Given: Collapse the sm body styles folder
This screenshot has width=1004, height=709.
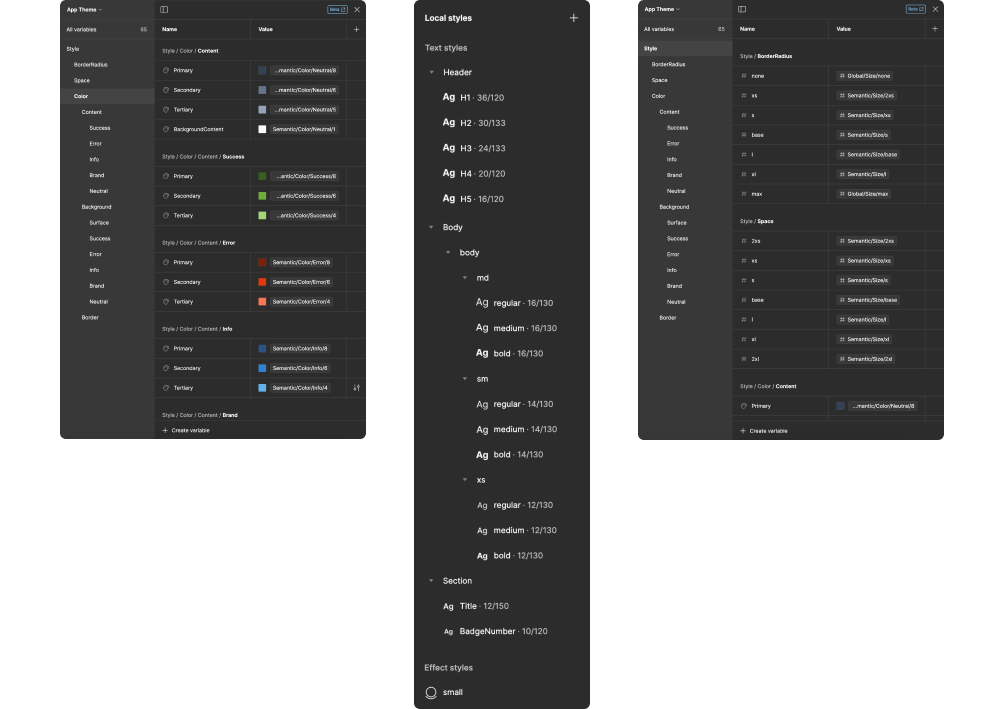Looking at the screenshot, I should pyautogui.click(x=465, y=379).
